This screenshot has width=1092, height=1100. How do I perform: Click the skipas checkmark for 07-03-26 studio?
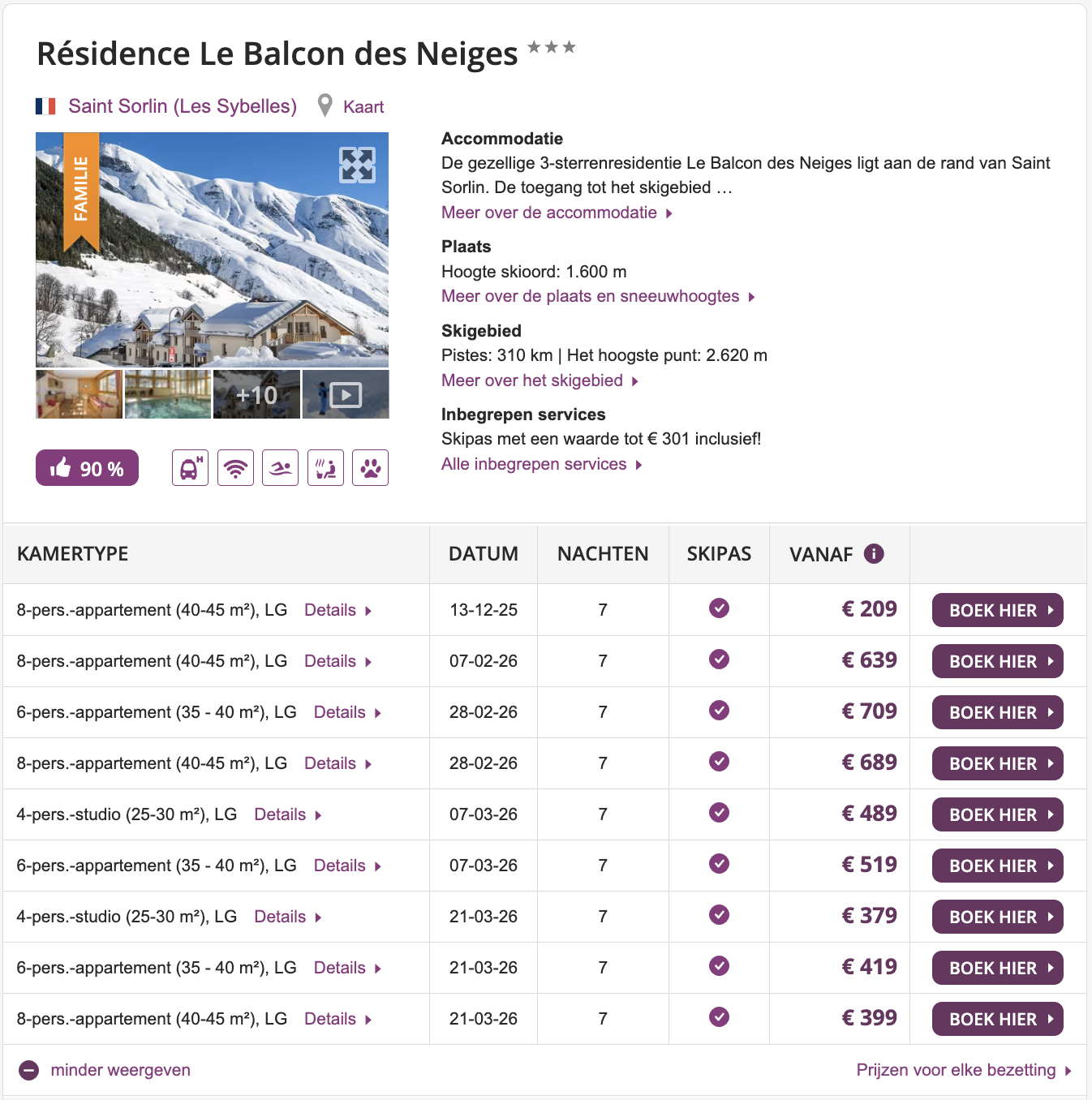click(719, 814)
